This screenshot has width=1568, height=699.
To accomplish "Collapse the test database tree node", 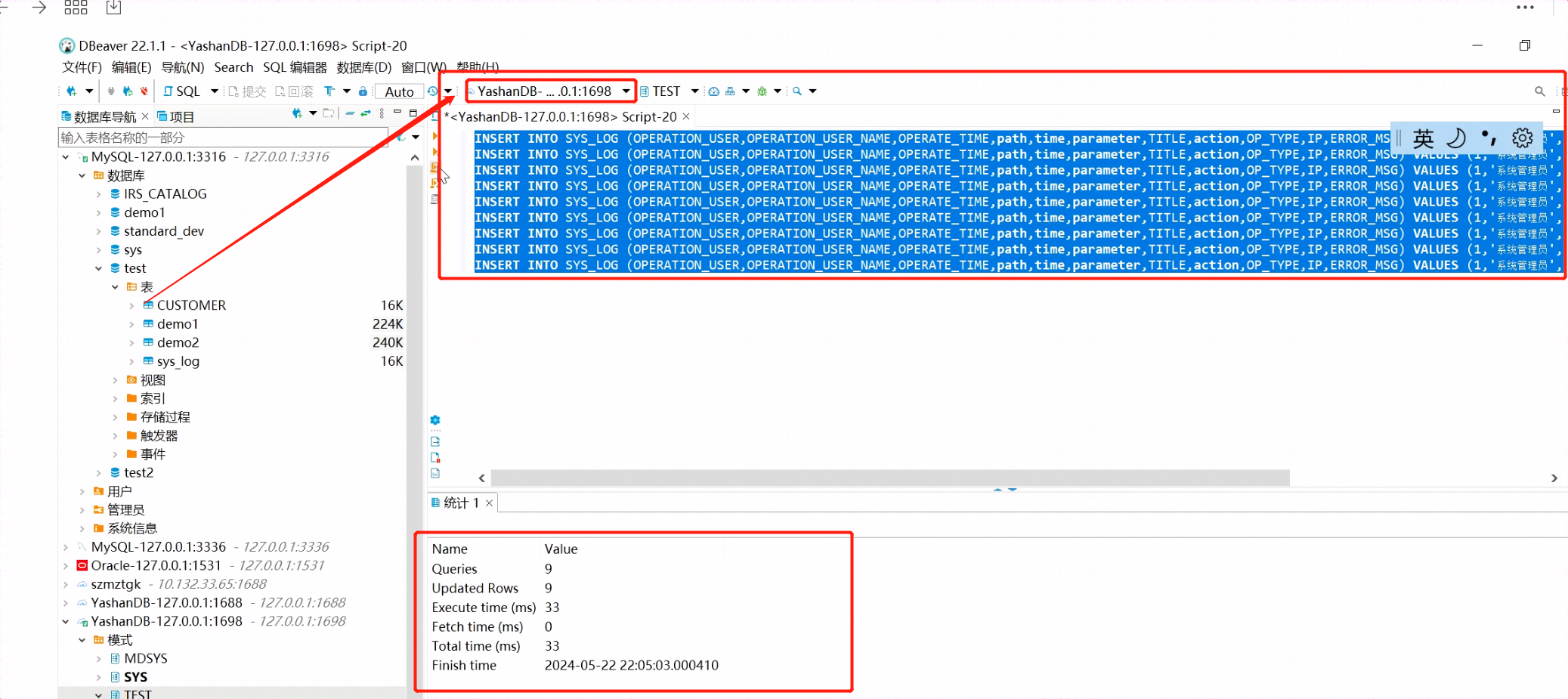I will 98,268.
